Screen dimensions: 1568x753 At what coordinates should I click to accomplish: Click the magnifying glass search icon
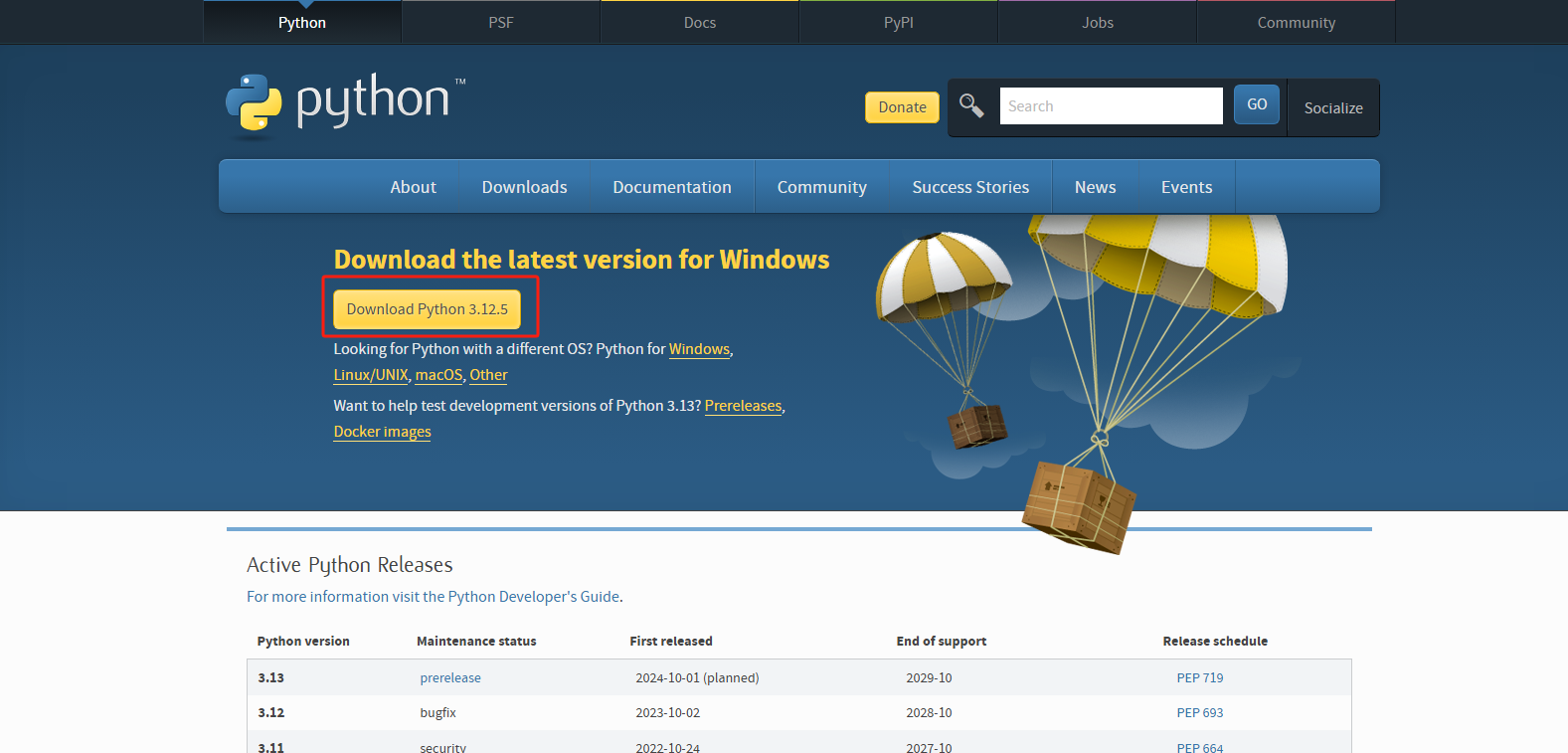coord(971,105)
